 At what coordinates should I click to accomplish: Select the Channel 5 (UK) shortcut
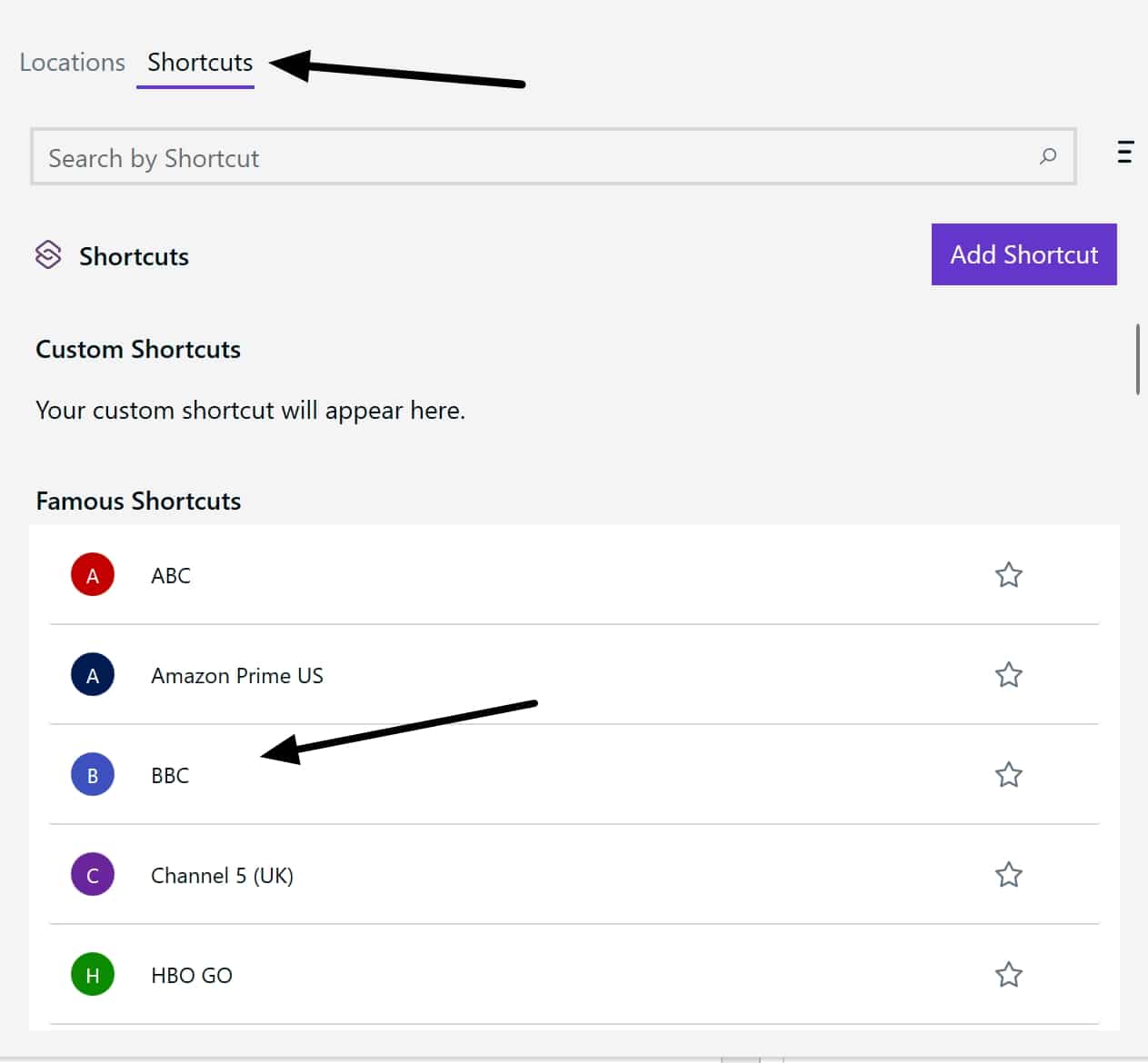point(574,875)
